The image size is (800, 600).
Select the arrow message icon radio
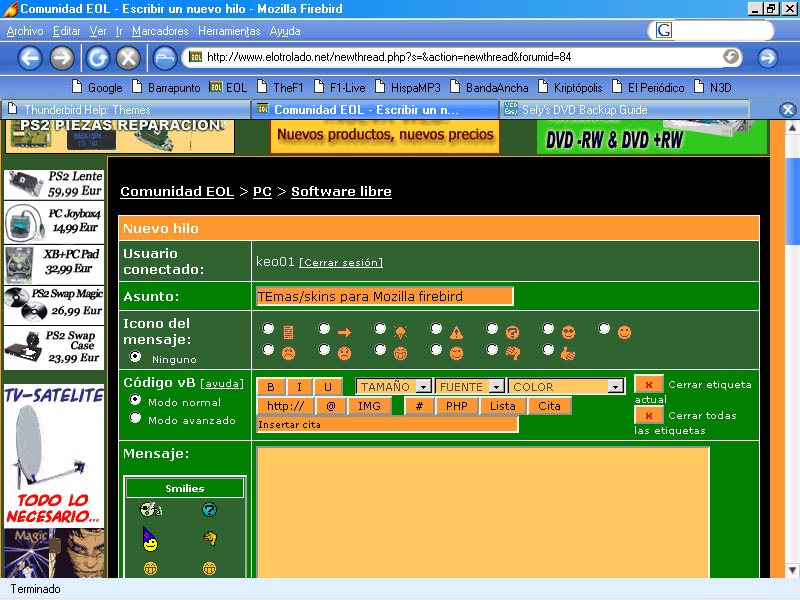[324, 329]
